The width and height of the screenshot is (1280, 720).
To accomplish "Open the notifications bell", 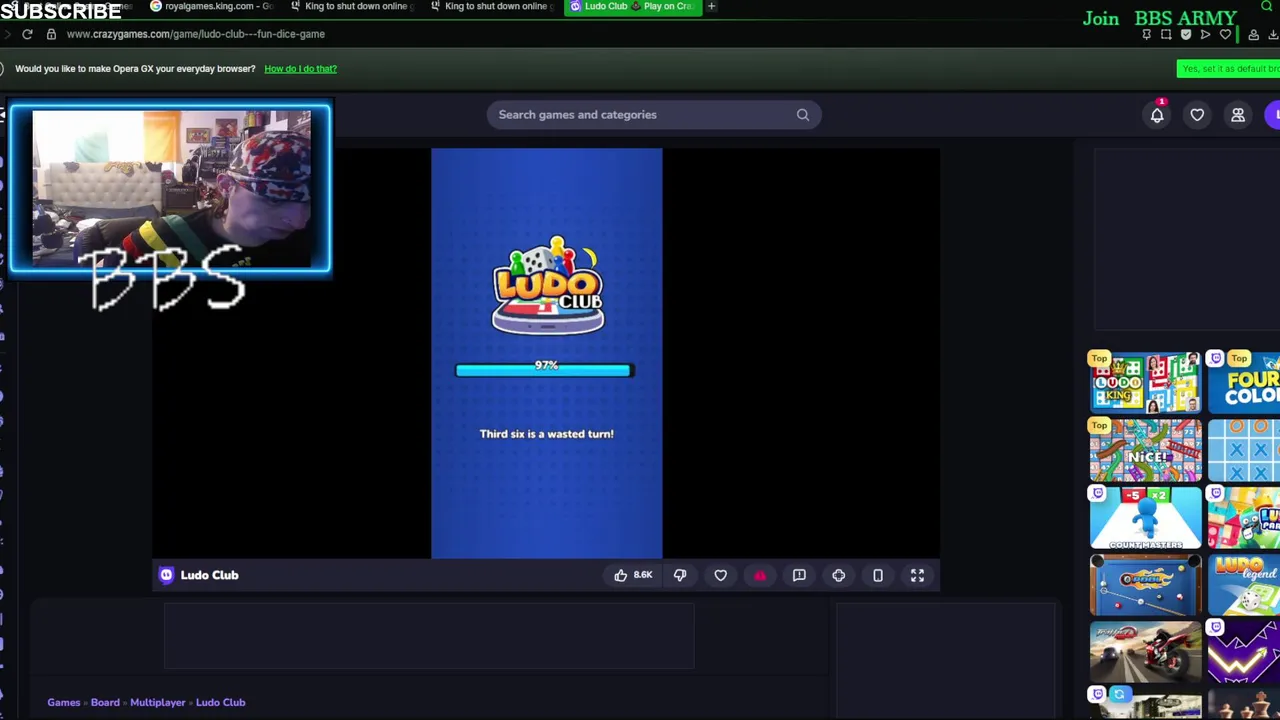I will tap(1157, 115).
